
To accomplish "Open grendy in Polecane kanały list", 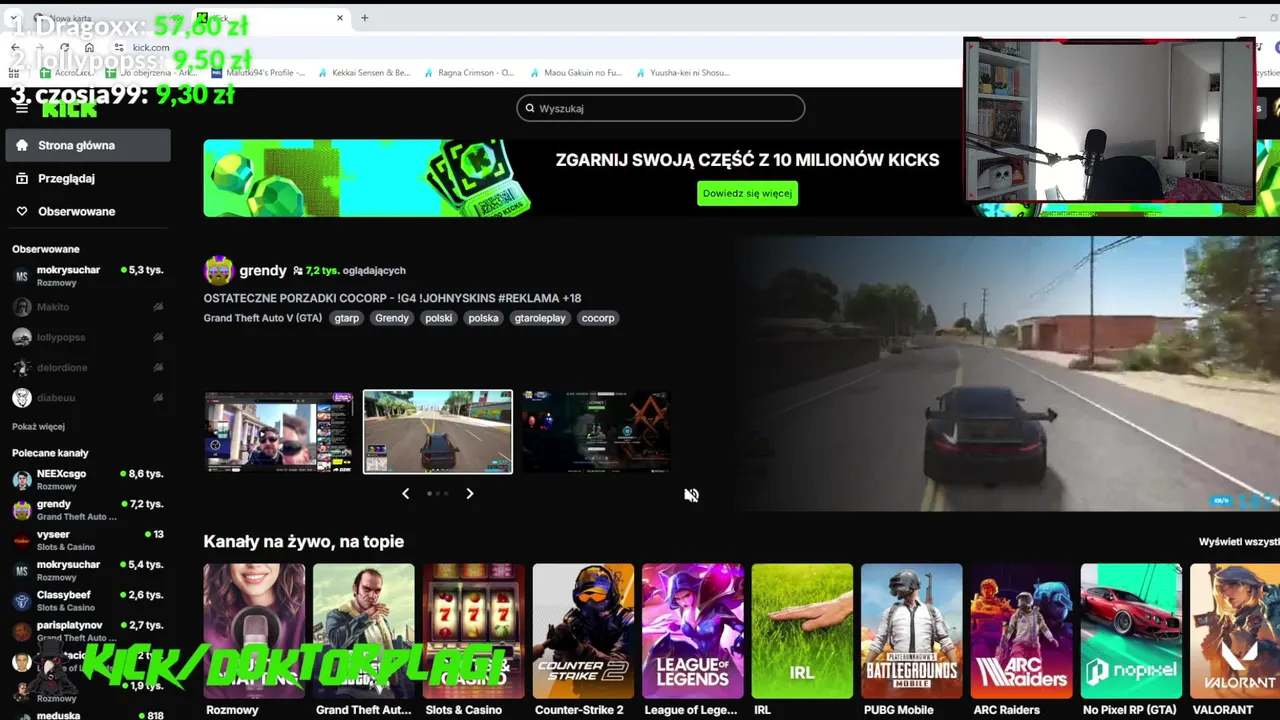I will coord(87,510).
